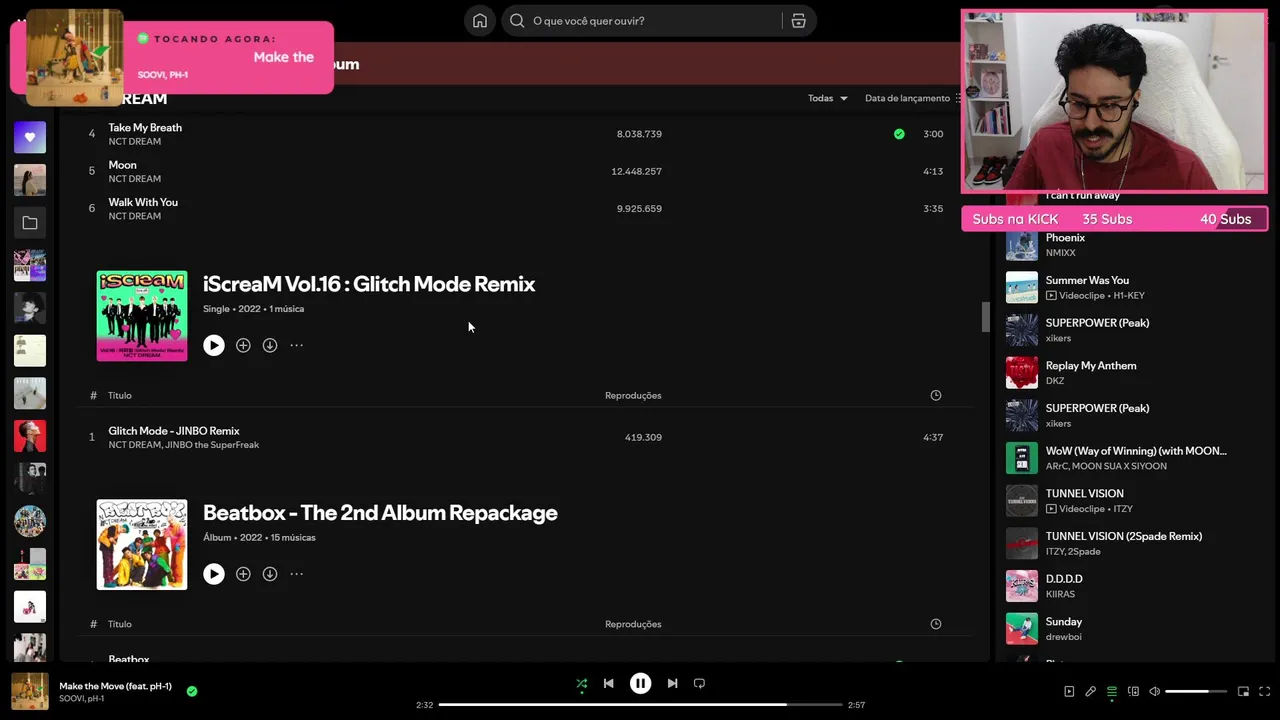Screen dimensions: 1280x720
Task: Go to Spotify Home via house icon
Action: click(480, 21)
